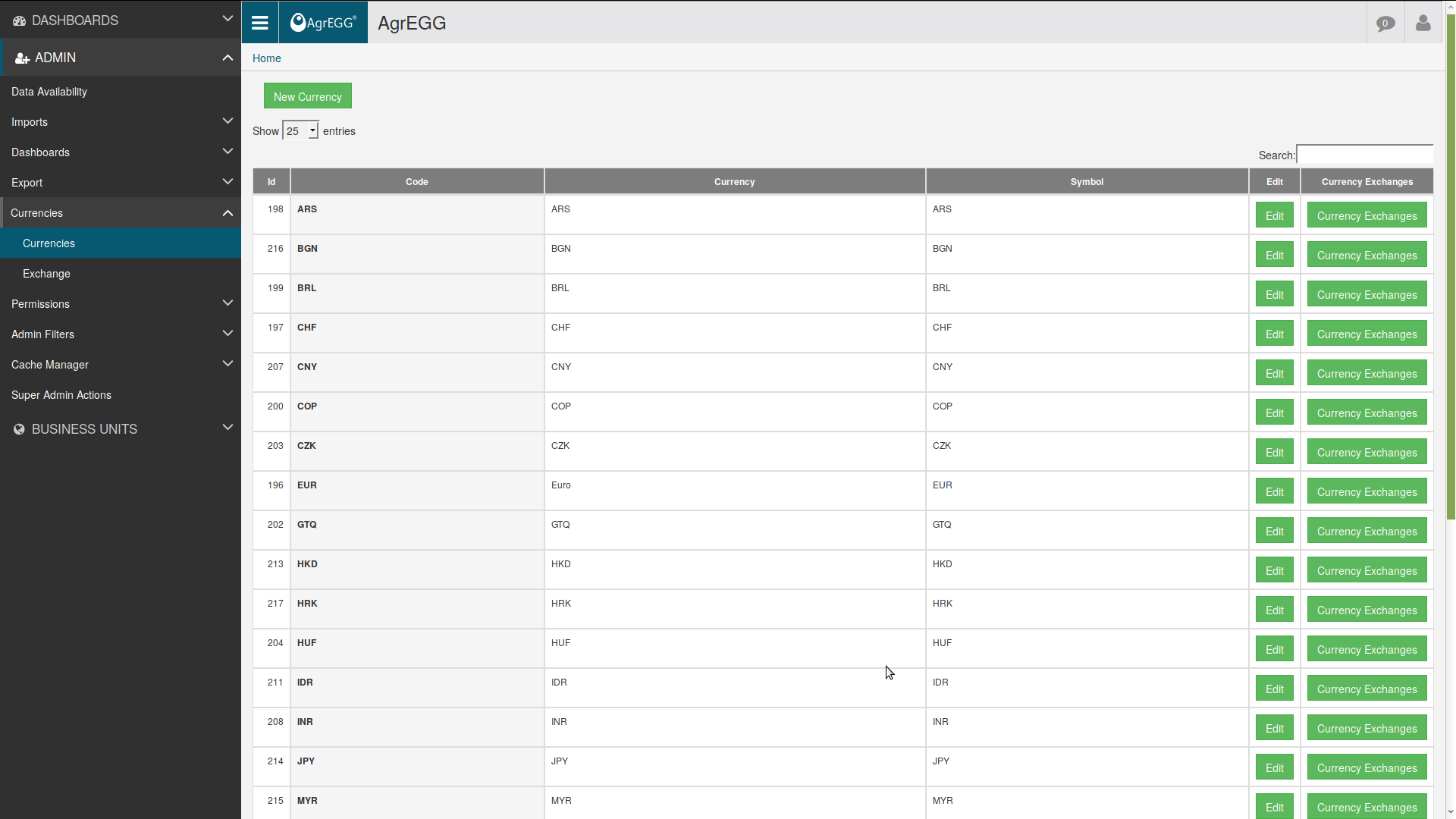
Task: Open Super Admin Actions
Action: tap(121, 395)
